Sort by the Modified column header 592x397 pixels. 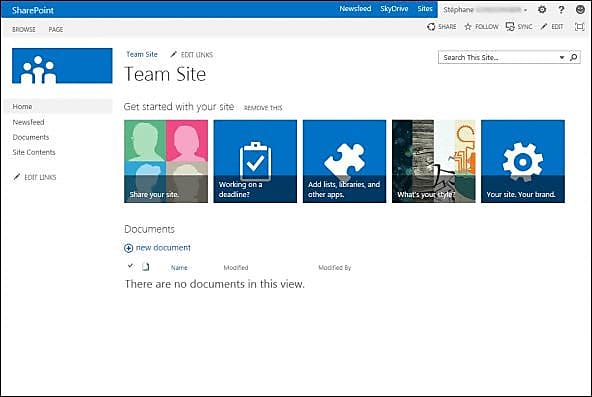click(x=236, y=268)
